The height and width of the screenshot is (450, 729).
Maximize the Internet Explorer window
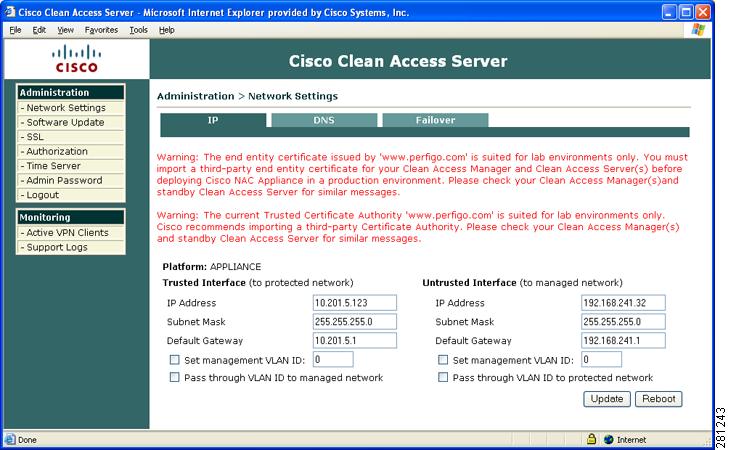pyautogui.click(x=686, y=12)
